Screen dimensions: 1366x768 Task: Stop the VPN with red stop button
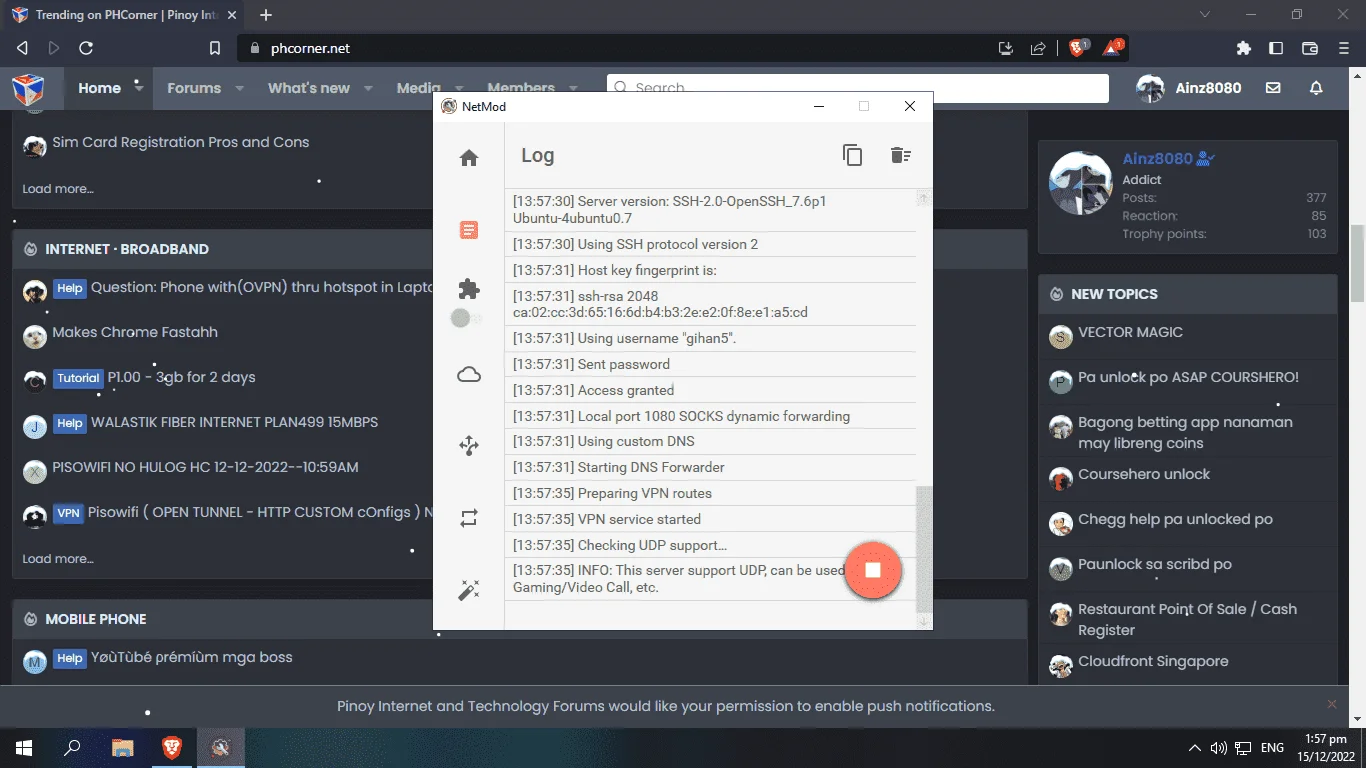[x=873, y=570]
